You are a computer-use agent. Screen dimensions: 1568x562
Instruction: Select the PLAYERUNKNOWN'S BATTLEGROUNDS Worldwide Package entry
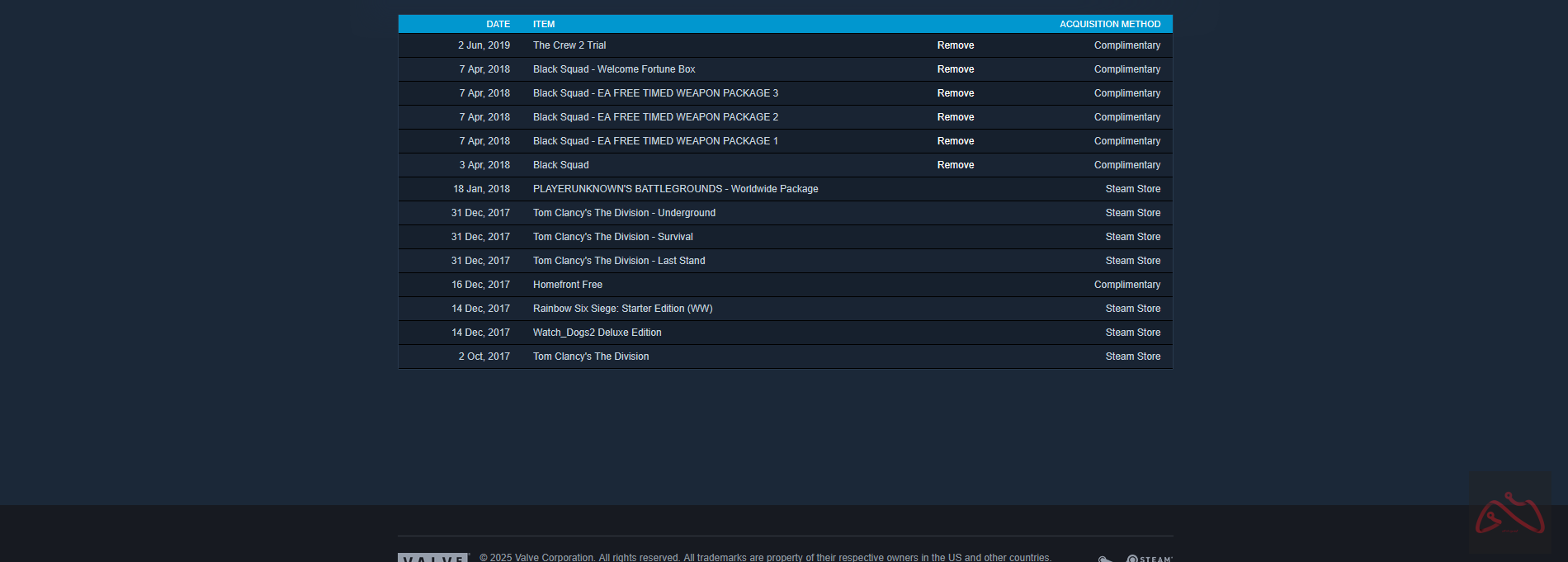coord(675,189)
